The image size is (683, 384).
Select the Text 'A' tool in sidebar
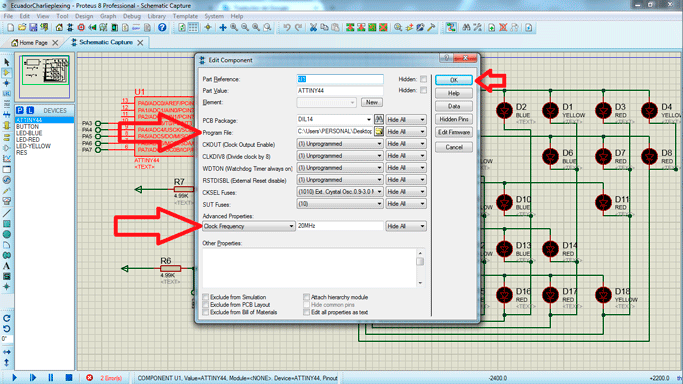(x=7, y=266)
